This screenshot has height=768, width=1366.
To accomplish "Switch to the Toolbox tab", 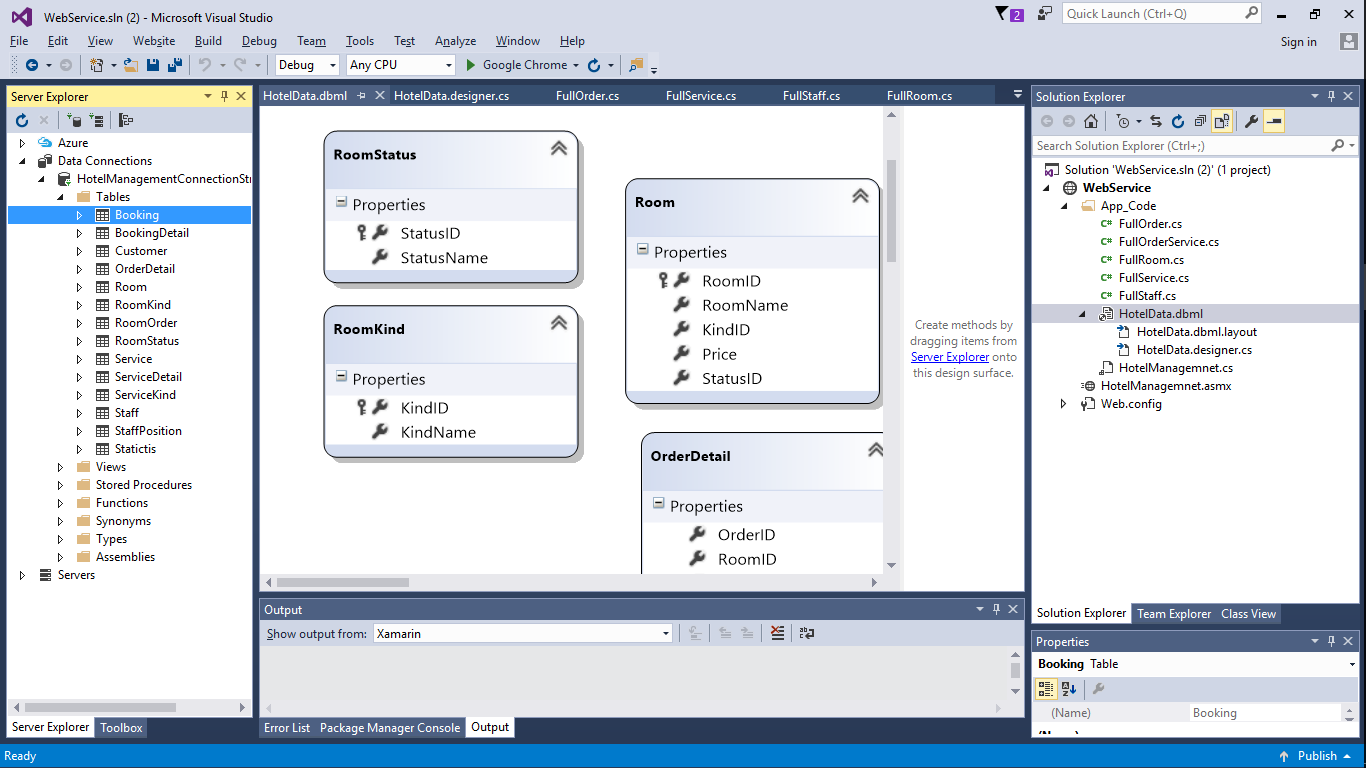I will [122, 728].
